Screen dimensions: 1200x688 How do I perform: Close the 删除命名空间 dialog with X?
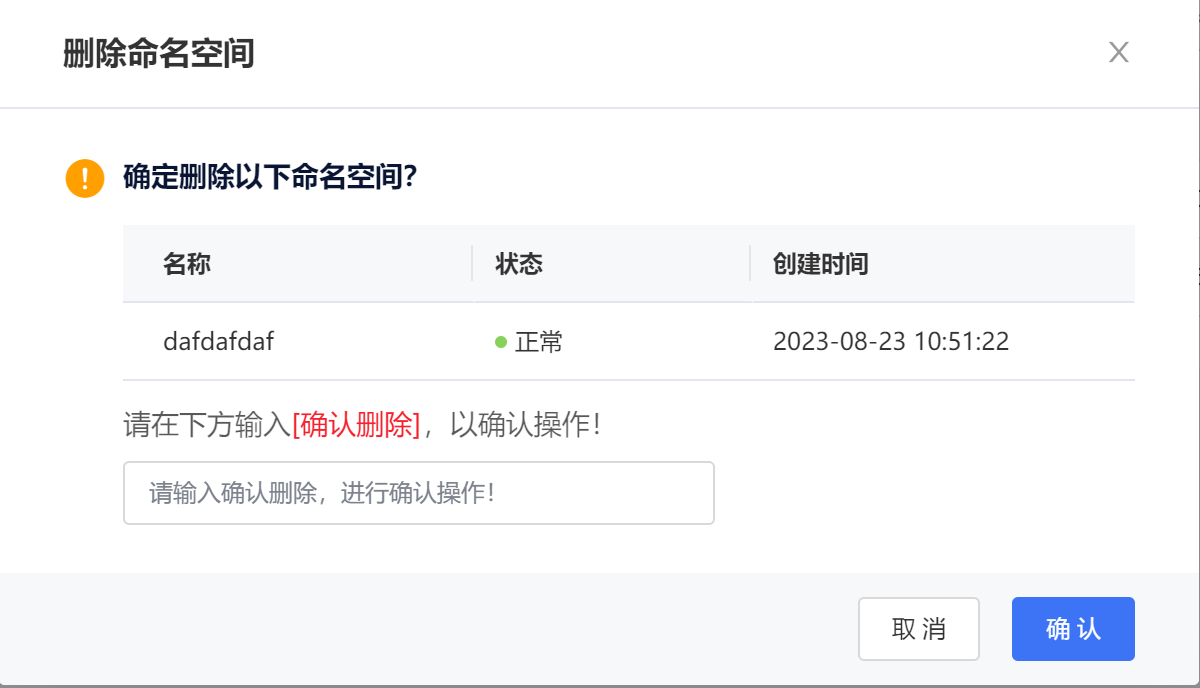click(1118, 53)
